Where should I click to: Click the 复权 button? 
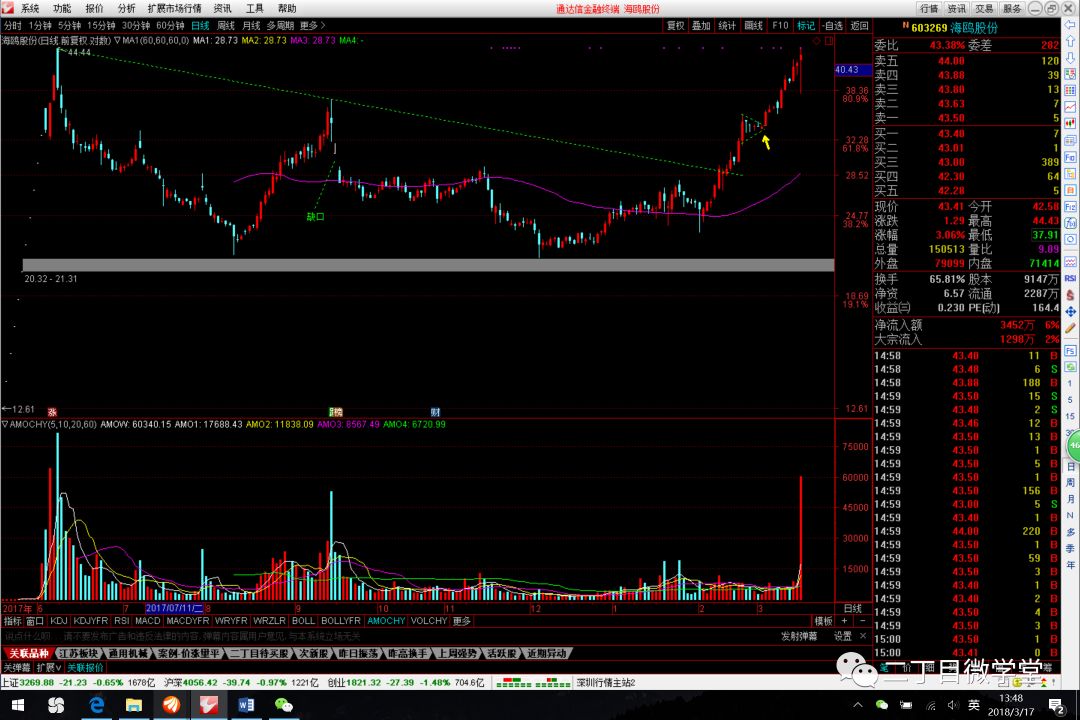click(x=675, y=25)
